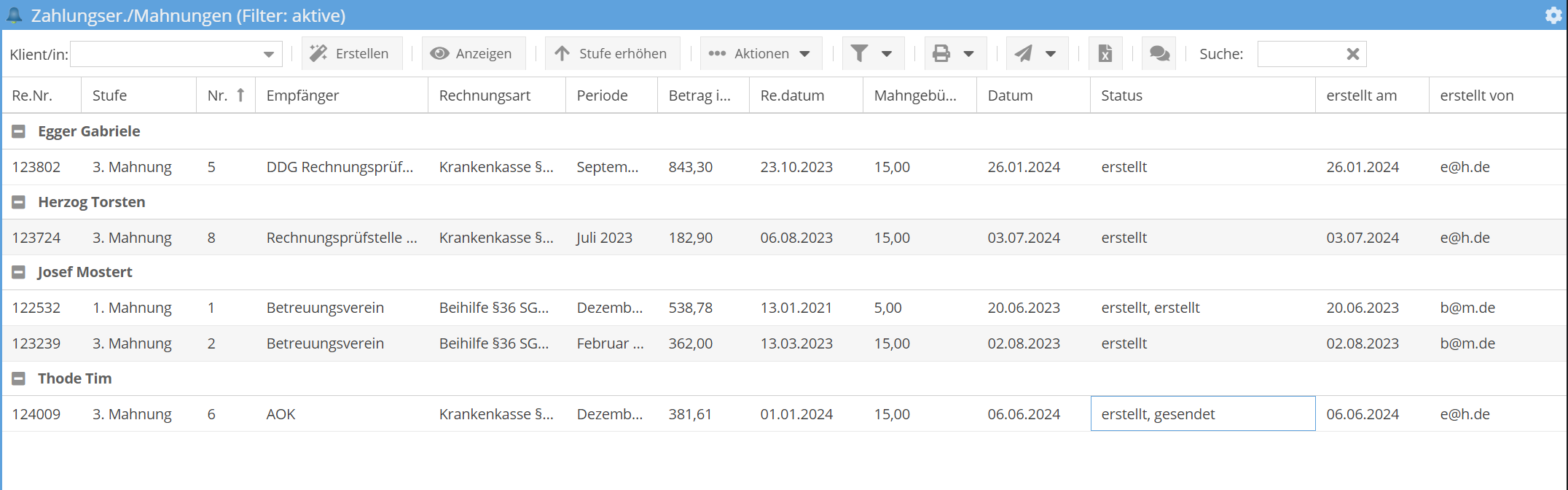The image size is (1568, 490).
Task: Click the Anzeigen button
Action: pos(473,54)
